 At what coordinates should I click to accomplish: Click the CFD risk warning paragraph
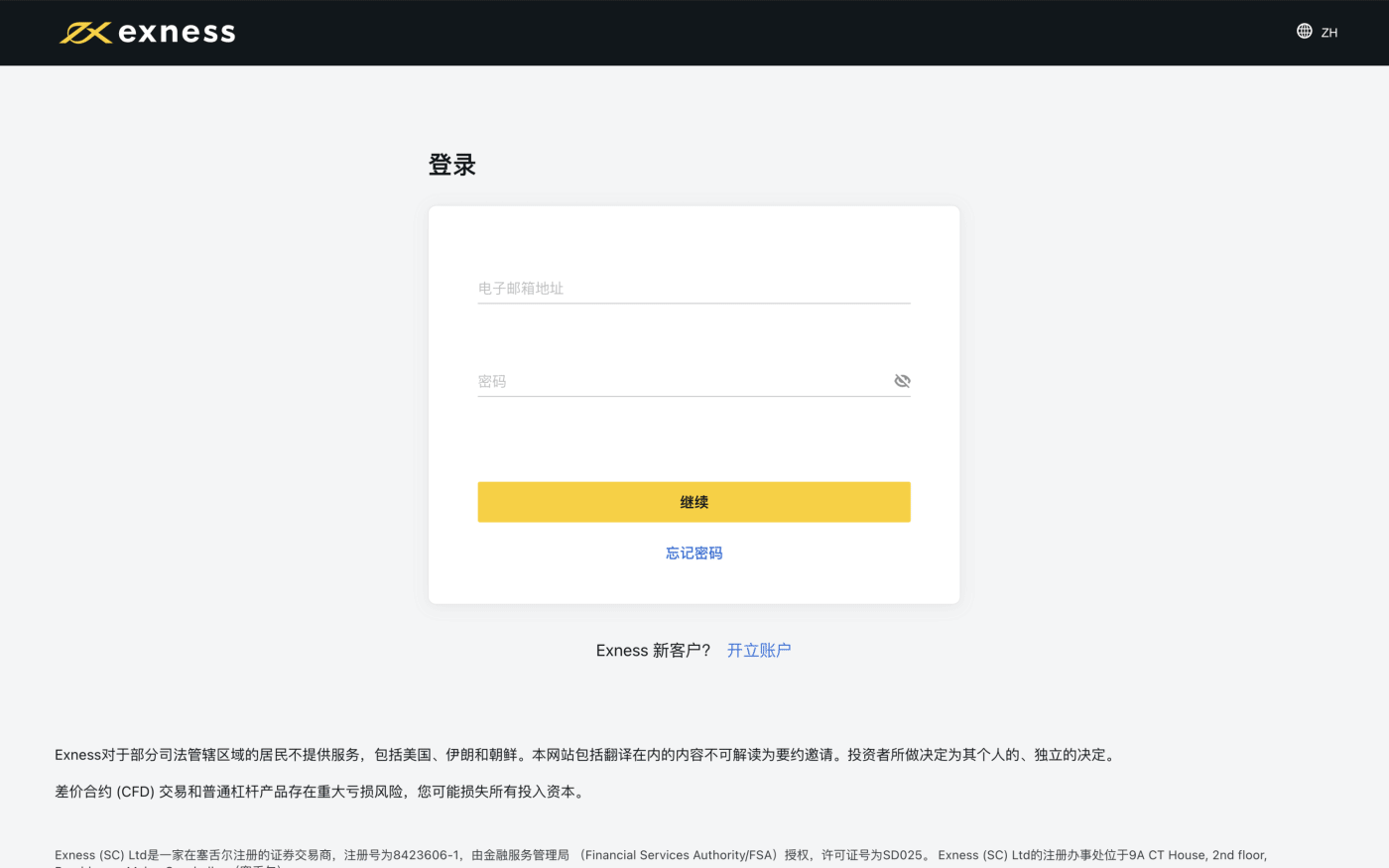coord(322,792)
